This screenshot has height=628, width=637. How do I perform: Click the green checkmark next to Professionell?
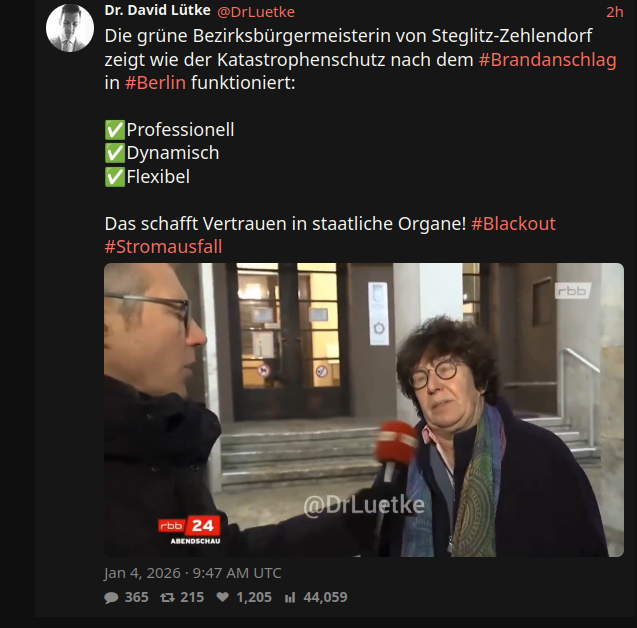[115, 130]
